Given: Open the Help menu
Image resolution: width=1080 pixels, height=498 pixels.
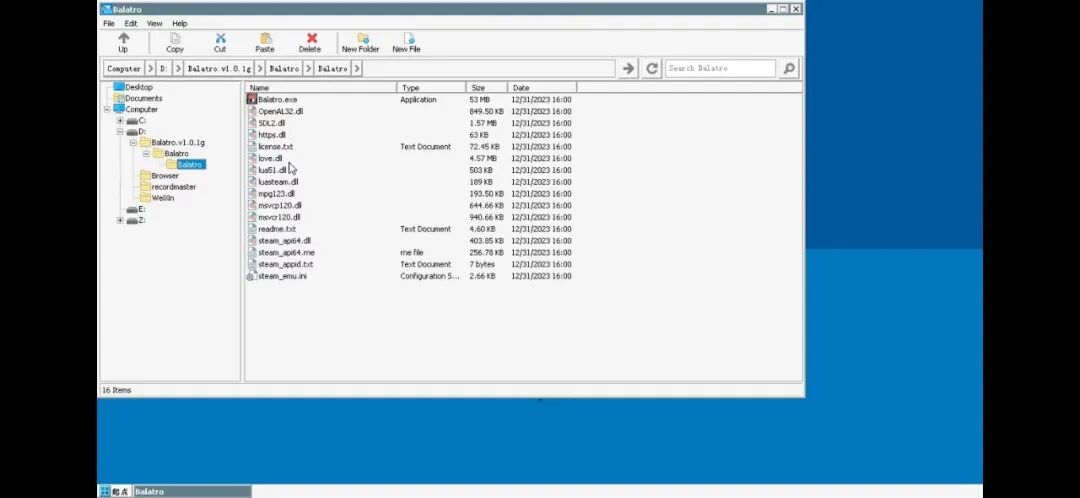Looking at the screenshot, I should 180,23.
